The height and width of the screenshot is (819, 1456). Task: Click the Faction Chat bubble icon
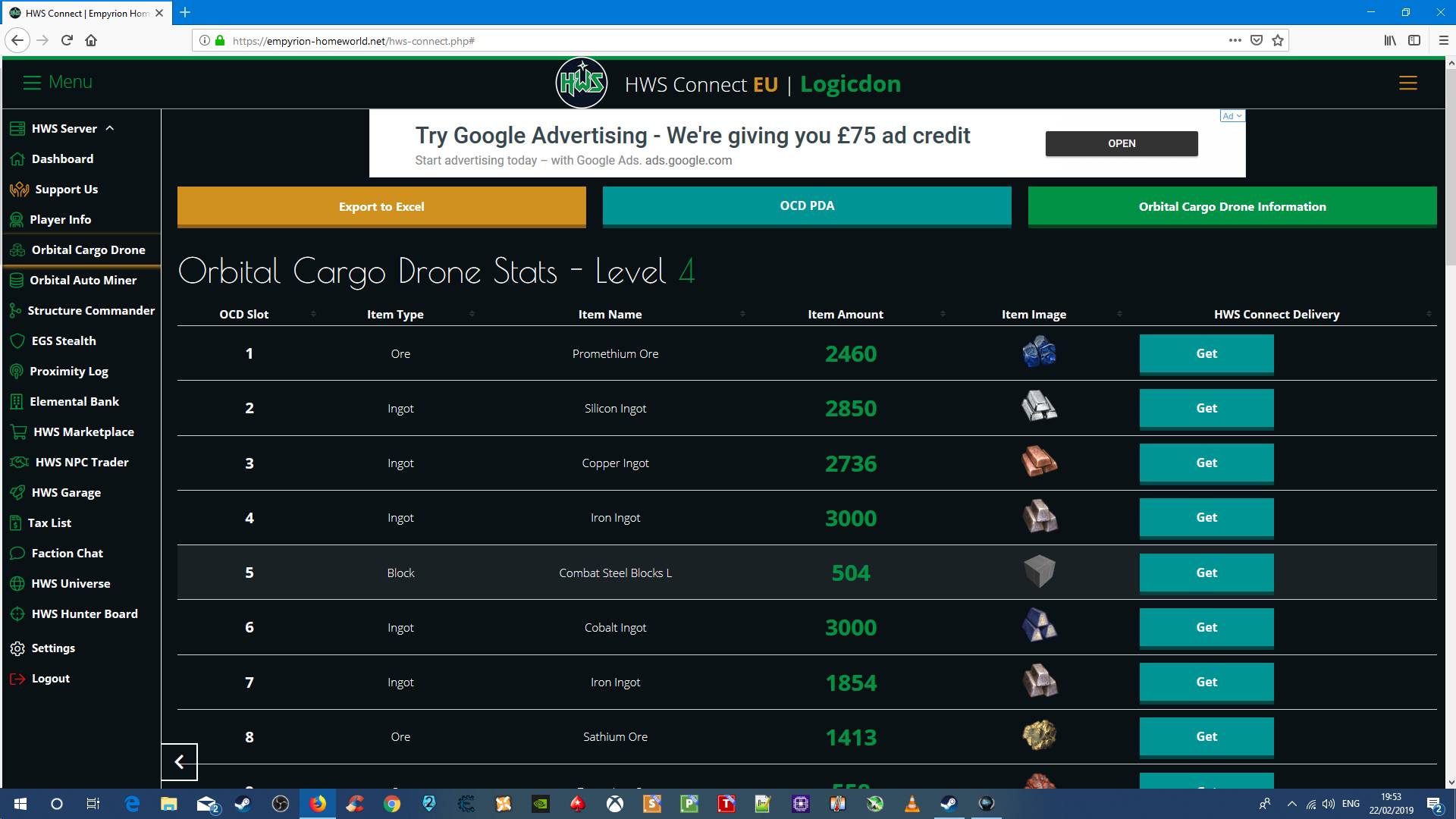[x=17, y=554]
